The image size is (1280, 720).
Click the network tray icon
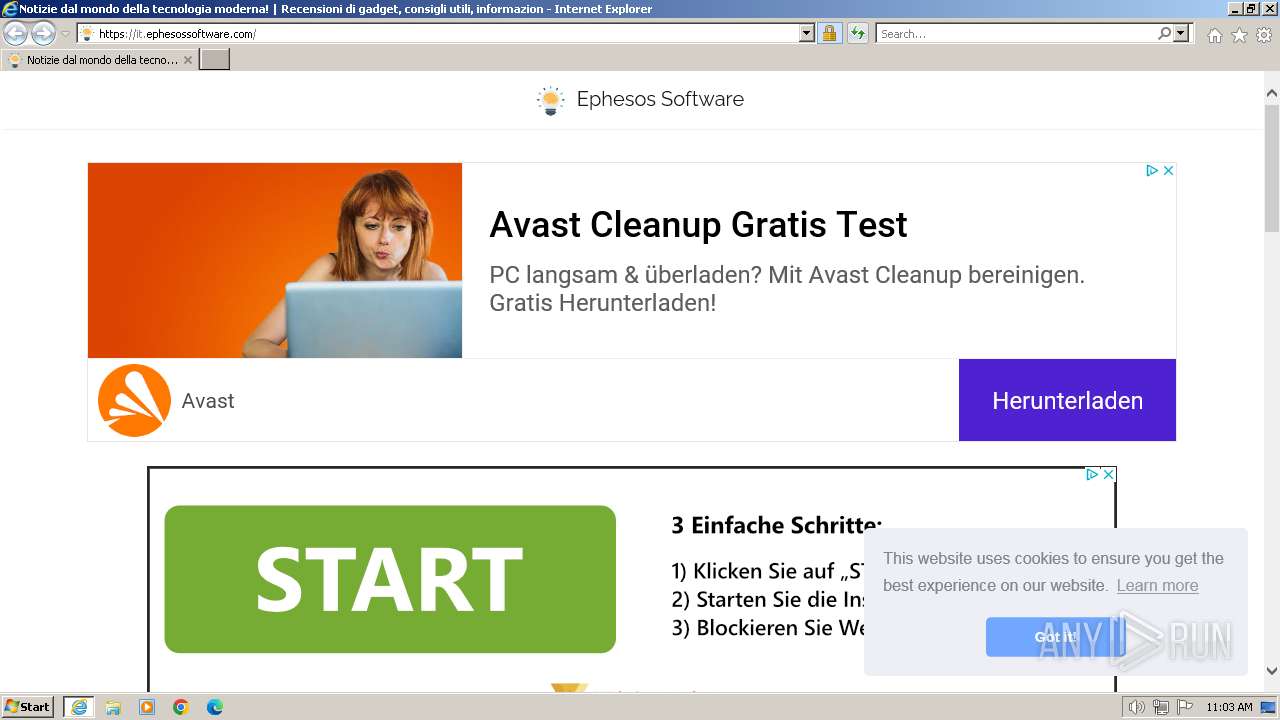(x=1161, y=707)
